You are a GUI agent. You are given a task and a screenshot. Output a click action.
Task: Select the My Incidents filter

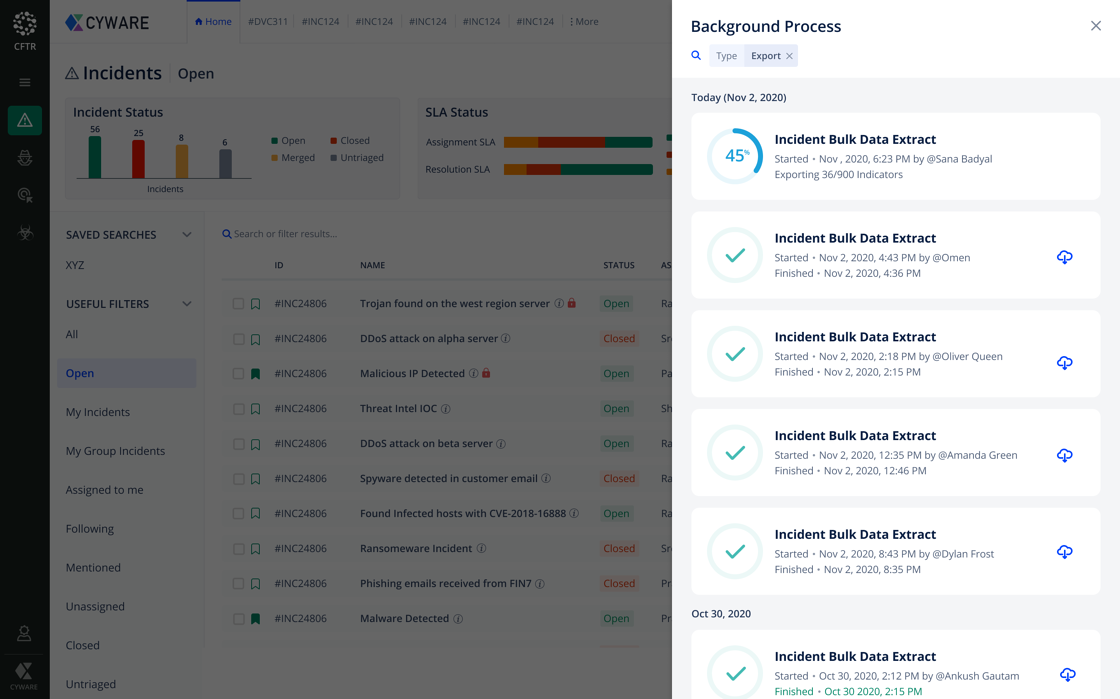(98, 412)
